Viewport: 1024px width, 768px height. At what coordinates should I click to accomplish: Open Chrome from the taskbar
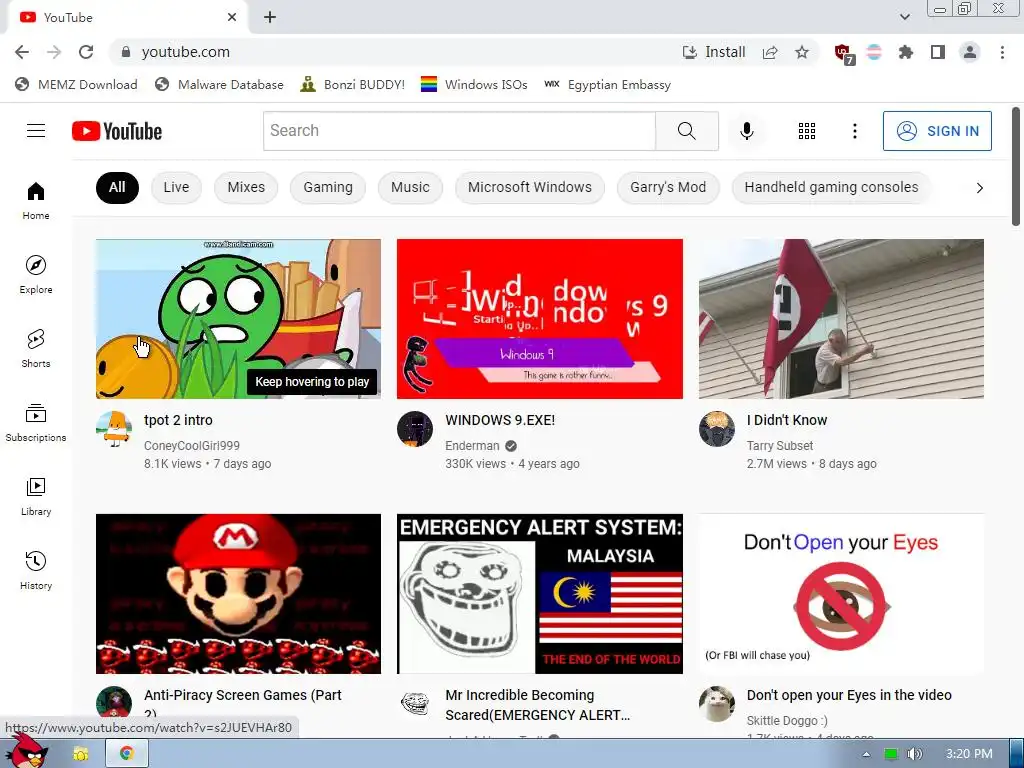pos(127,754)
